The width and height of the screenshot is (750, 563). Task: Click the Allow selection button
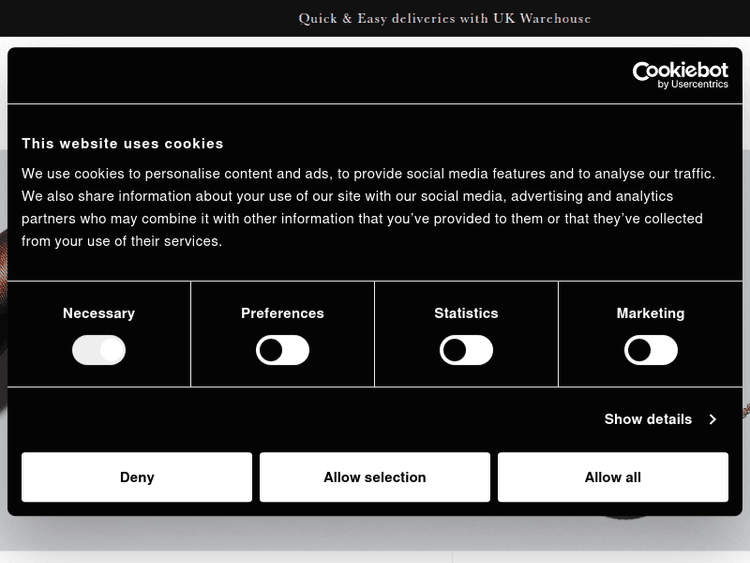pyautogui.click(x=375, y=477)
